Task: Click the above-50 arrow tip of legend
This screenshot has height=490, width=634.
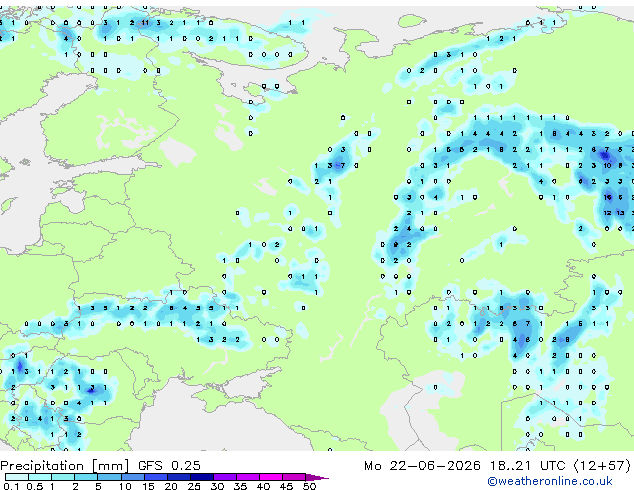Action: point(317,477)
